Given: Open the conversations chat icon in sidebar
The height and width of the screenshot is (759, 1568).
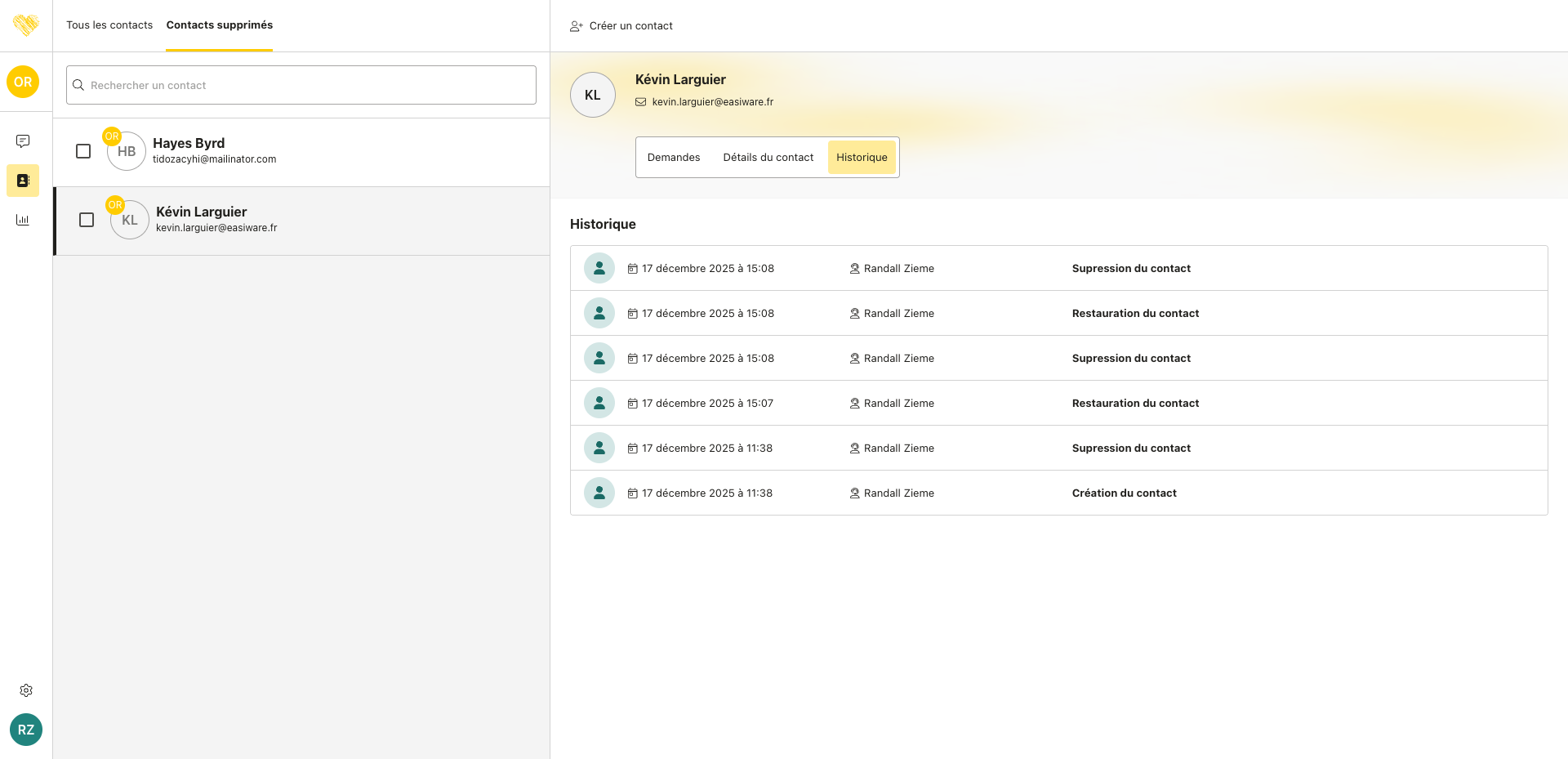Looking at the screenshot, I should (x=23, y=141).
